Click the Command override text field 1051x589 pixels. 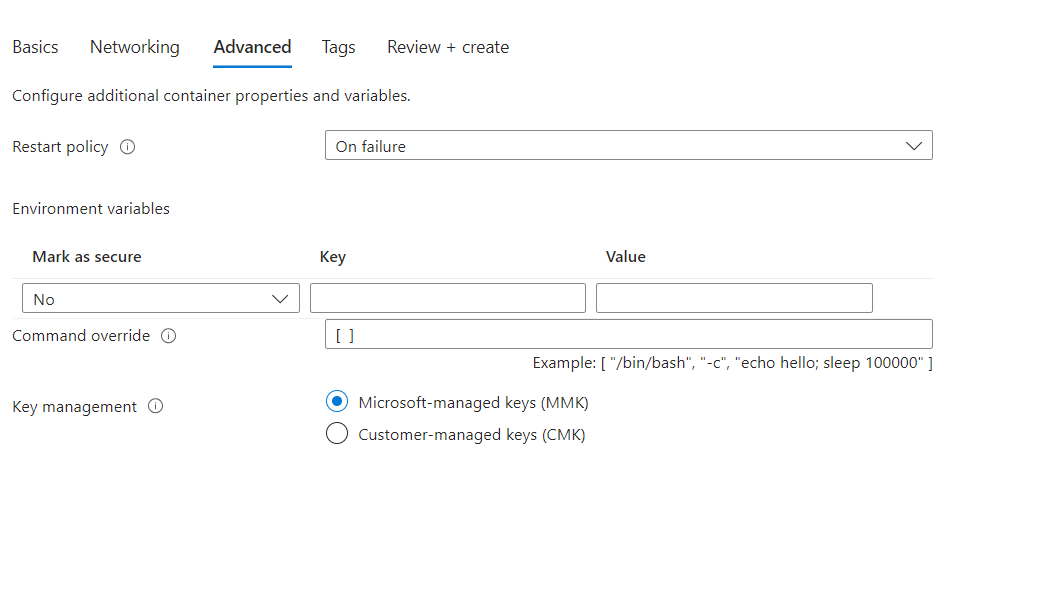coord(628,334)
